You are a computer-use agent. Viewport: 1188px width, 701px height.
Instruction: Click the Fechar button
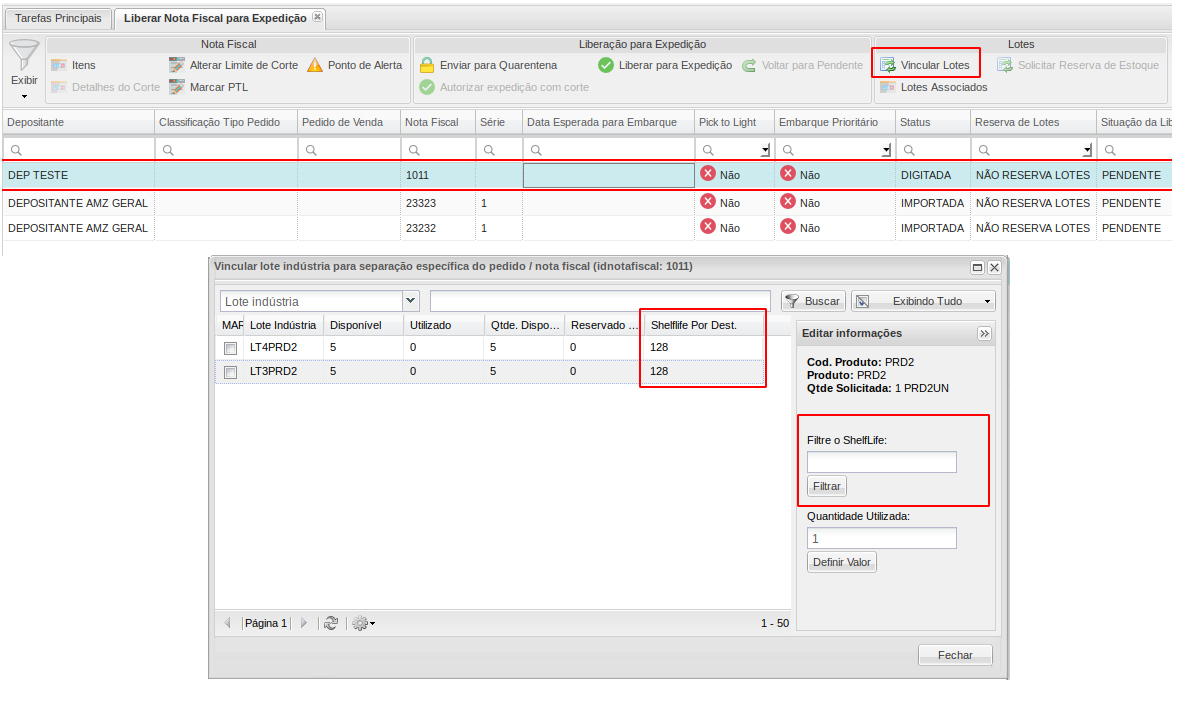(x=955, y=656)
